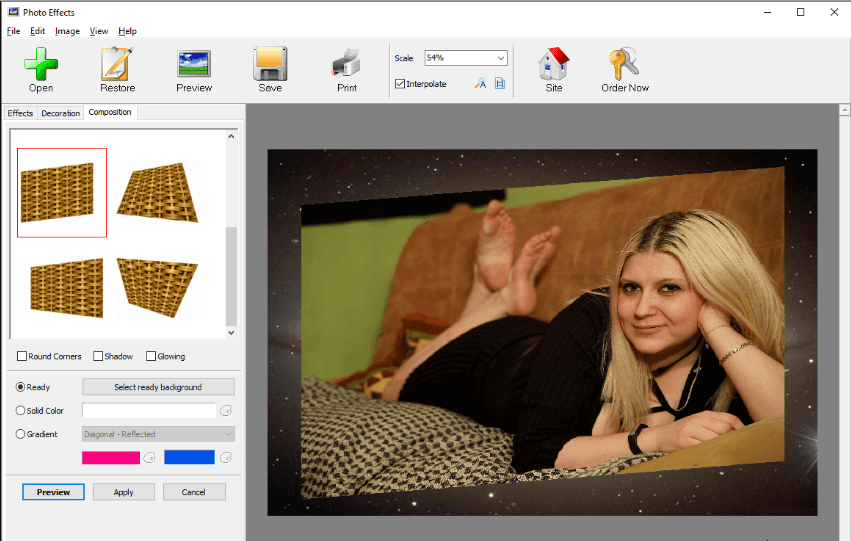The height and width of the screenshot is (541, 851).
Task: Click the Open toolbar icon
Action: (41, 64)
